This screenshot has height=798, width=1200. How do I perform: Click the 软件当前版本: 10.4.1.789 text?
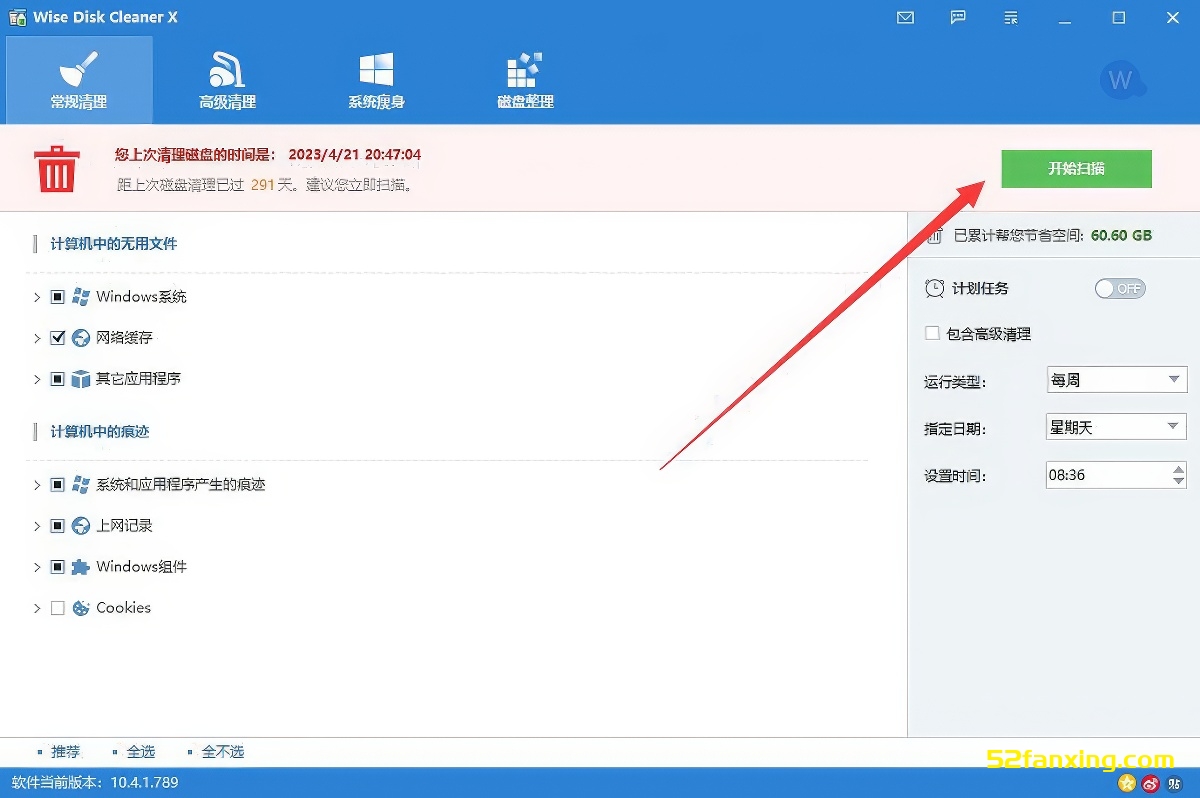click(95, 783)
